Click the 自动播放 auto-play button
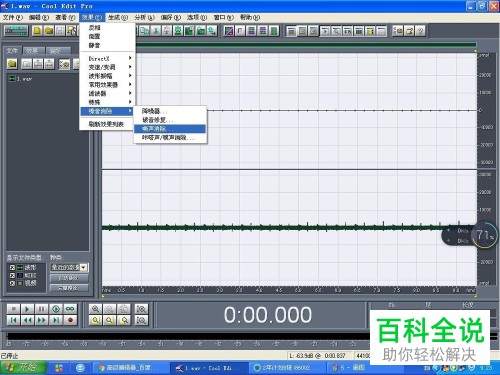The image size is (500, 375). 69,278
